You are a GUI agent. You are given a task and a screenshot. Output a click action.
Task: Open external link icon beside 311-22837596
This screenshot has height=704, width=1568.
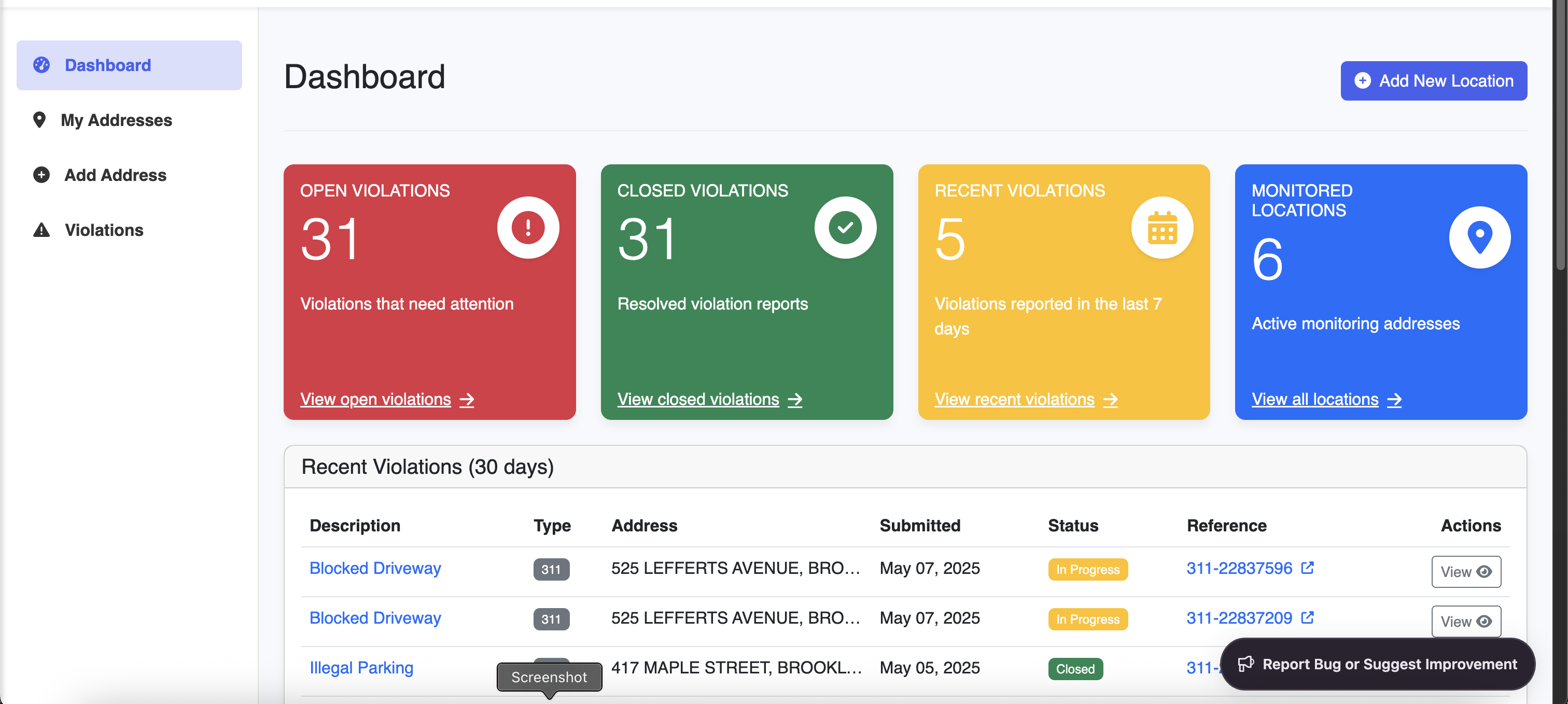click(x=1307, y=568)
